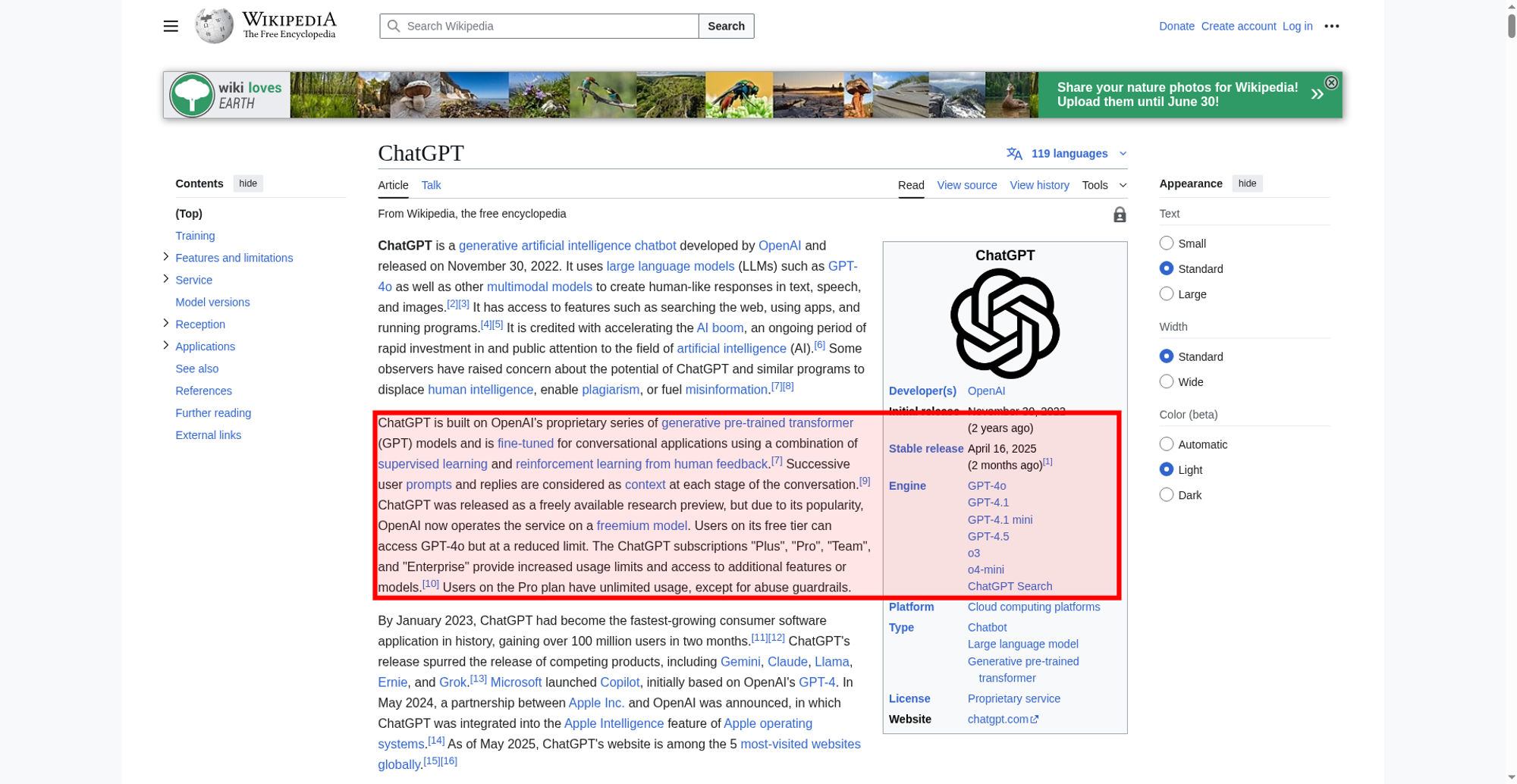Select Standard text size

click(x=1167, y=268)
